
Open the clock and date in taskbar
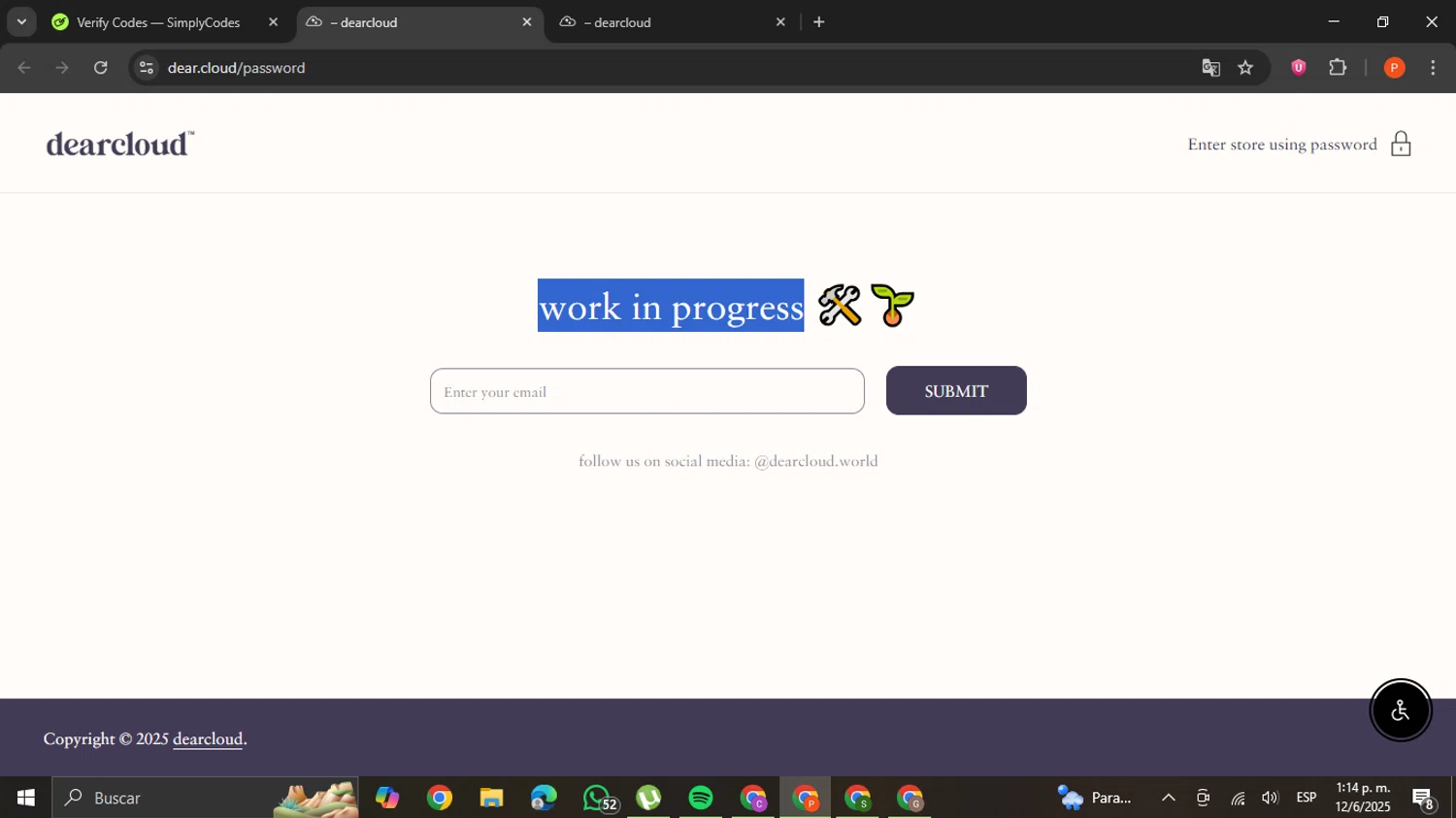click(x=1363, y=798)
